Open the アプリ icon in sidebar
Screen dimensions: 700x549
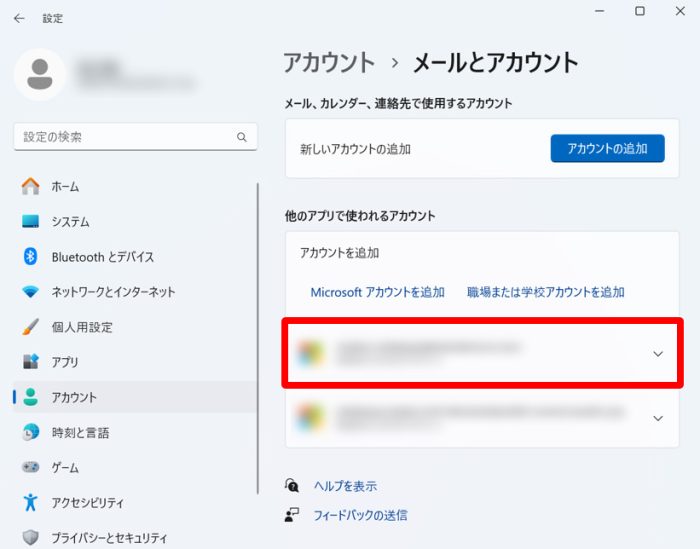click(31, 362)
